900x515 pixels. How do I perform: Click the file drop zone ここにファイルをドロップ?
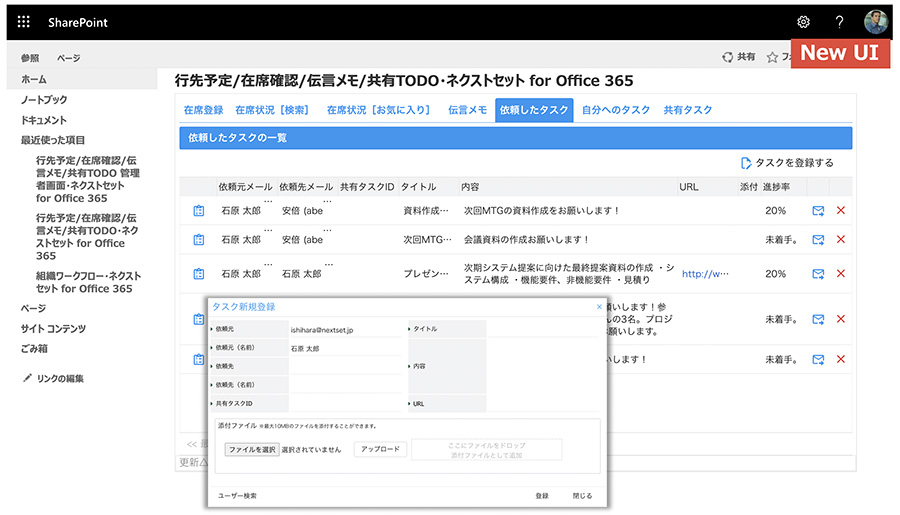click(x=487, y=450)
